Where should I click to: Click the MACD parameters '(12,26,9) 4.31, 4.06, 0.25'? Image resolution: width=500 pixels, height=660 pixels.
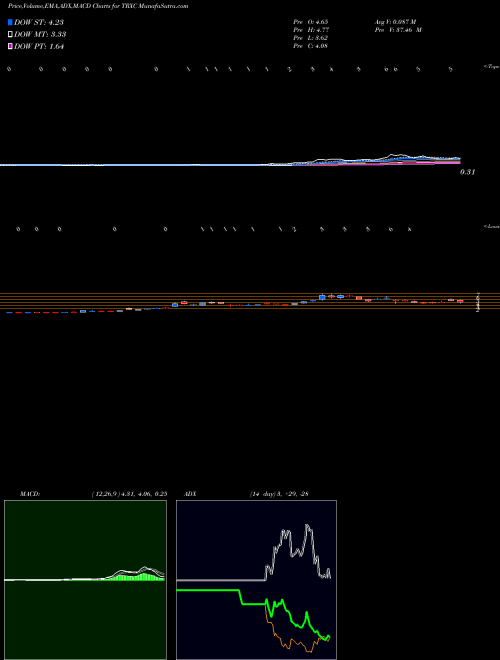(x=129, y=494)
